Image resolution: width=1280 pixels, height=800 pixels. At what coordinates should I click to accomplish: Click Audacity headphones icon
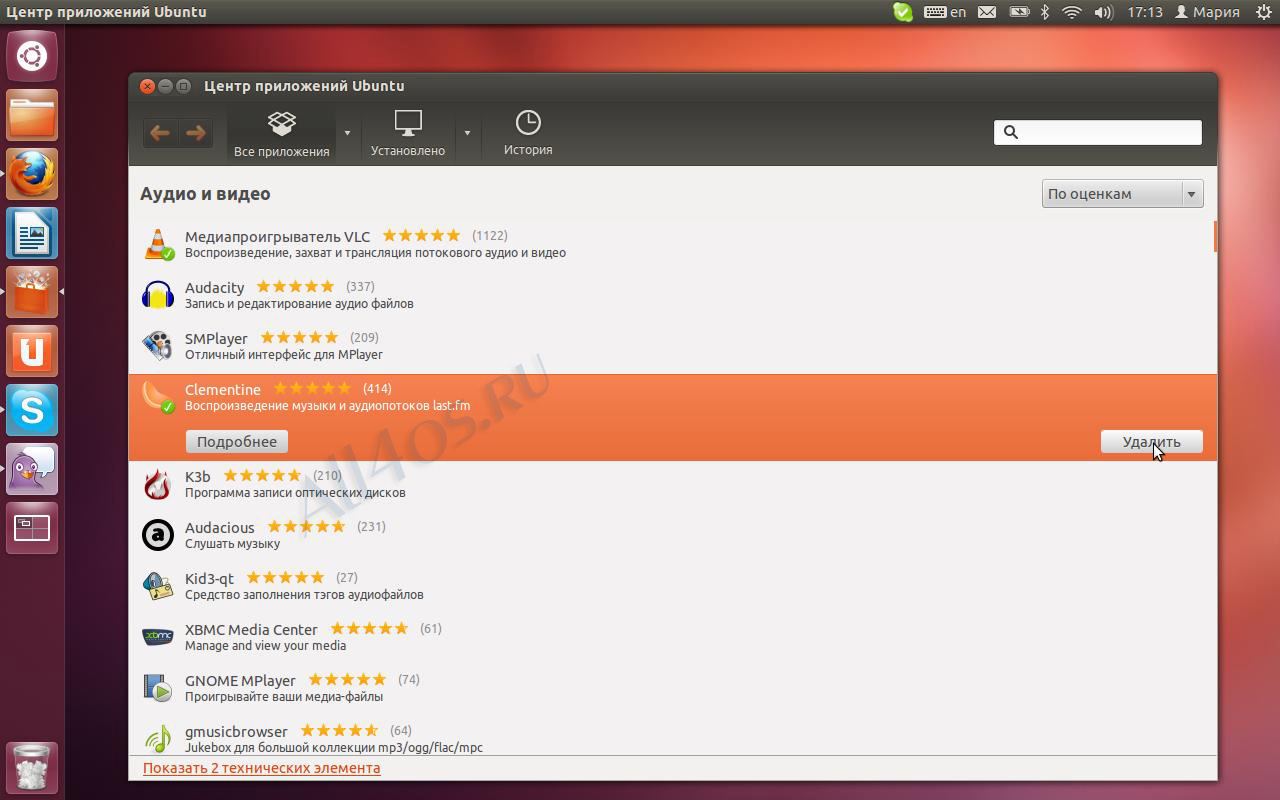point(158,295)
